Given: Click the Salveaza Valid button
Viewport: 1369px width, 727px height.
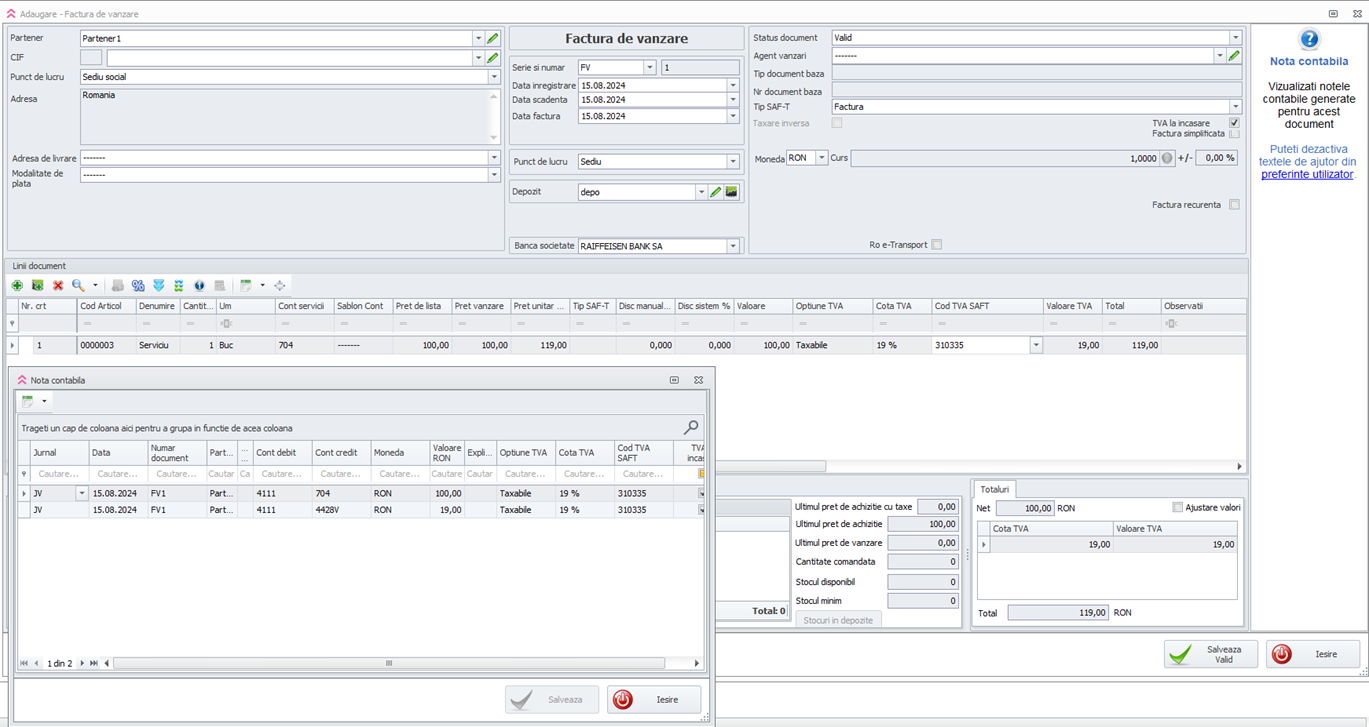Looking at the screenshot, I should 1210,654.
